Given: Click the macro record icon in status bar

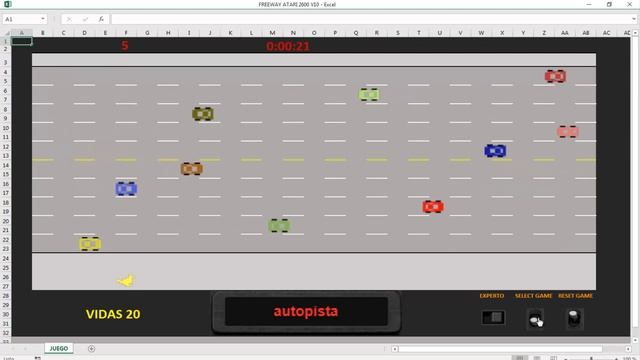Looking at the screenshot, I should click(38, 358).
